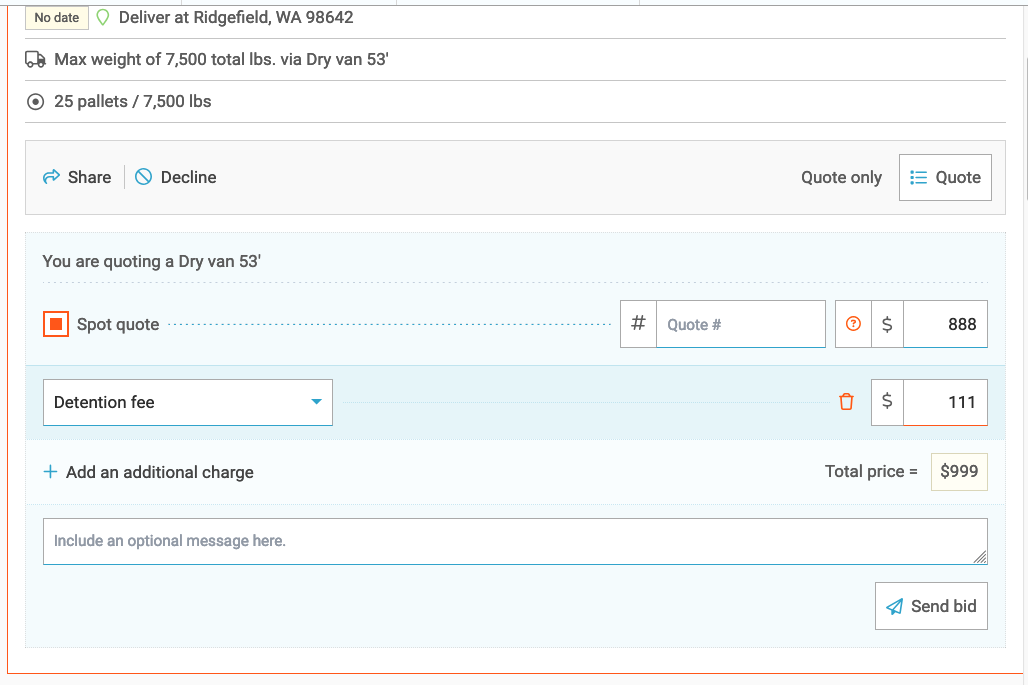
Task: Click the pallets target icon
Action: click(x=35, y=102)
